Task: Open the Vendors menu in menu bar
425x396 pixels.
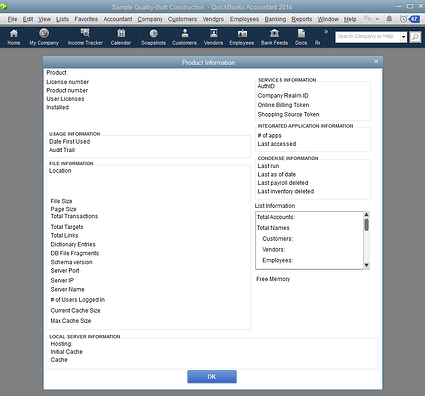Action: tap(213, 19)
